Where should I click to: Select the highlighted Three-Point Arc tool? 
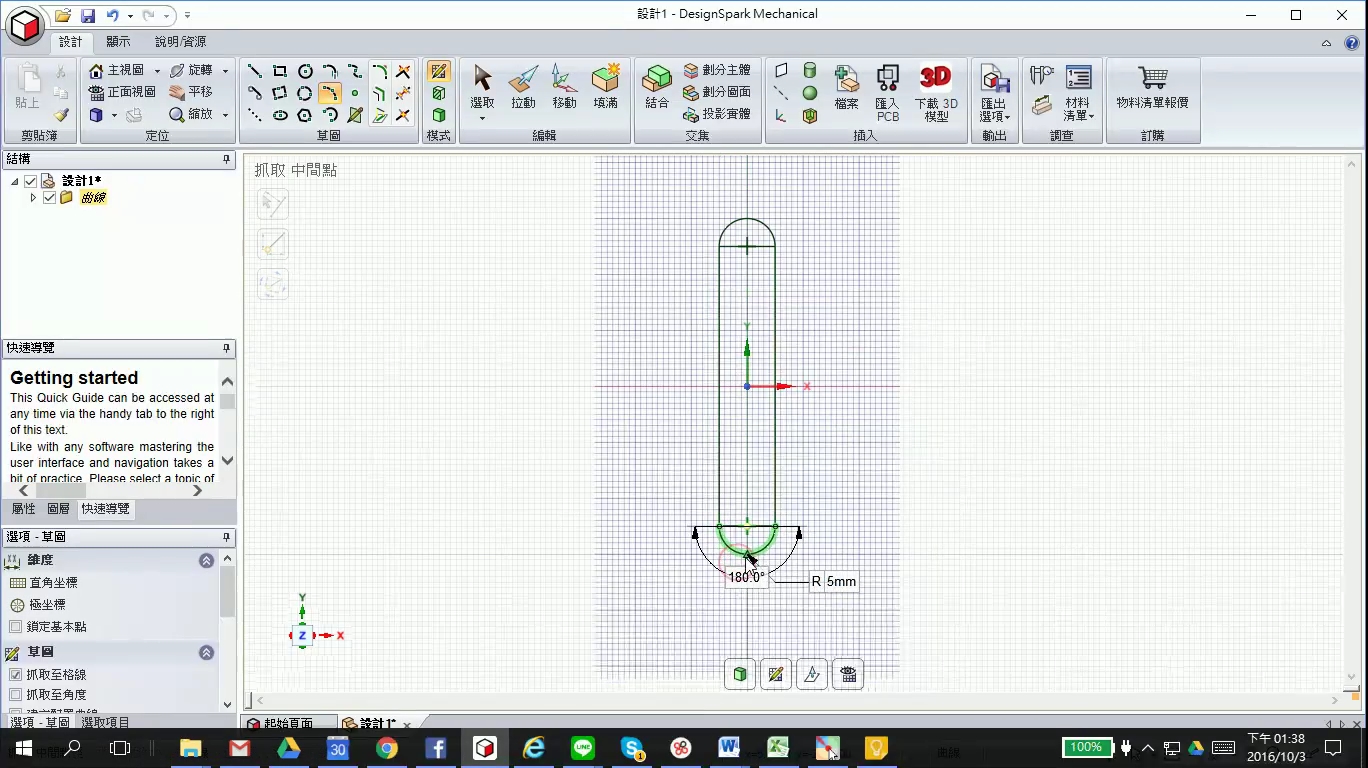pyautogui.click(x=330, y=93)
